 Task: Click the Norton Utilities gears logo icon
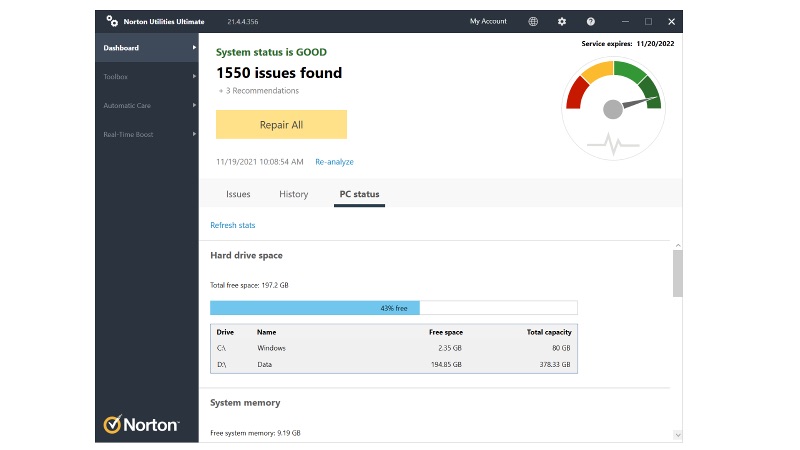coord(112,21)
